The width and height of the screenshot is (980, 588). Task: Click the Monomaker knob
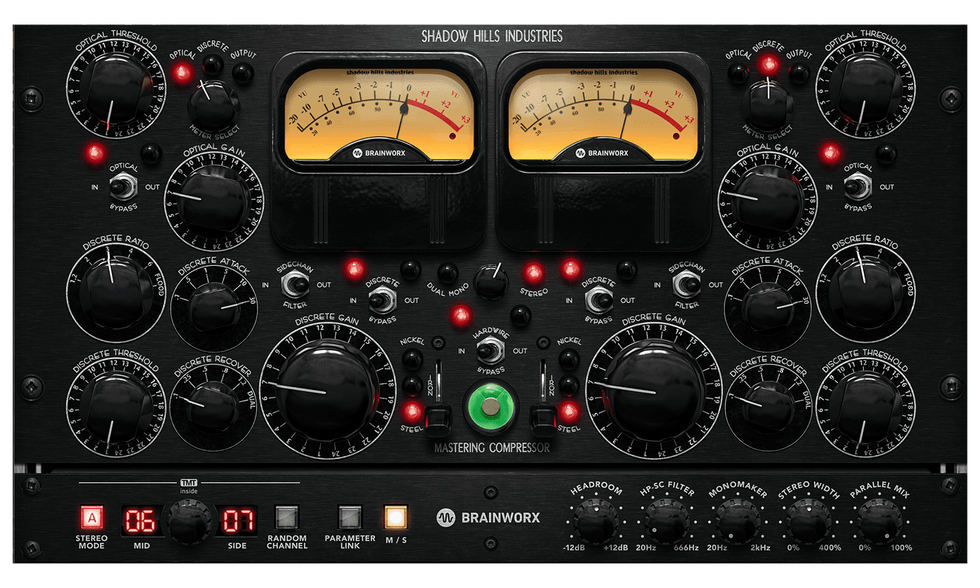click(x=738, y=522)
